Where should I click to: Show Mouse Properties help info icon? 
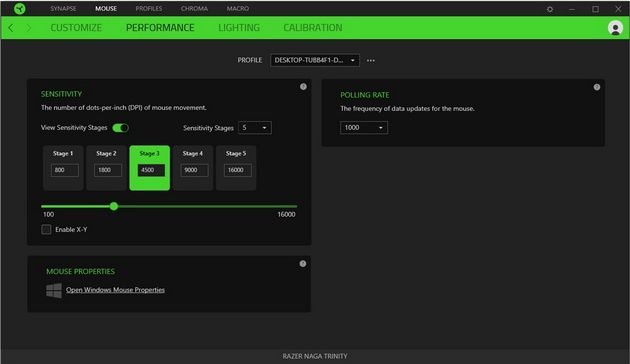pyautogui.click(x=303, y=264)
